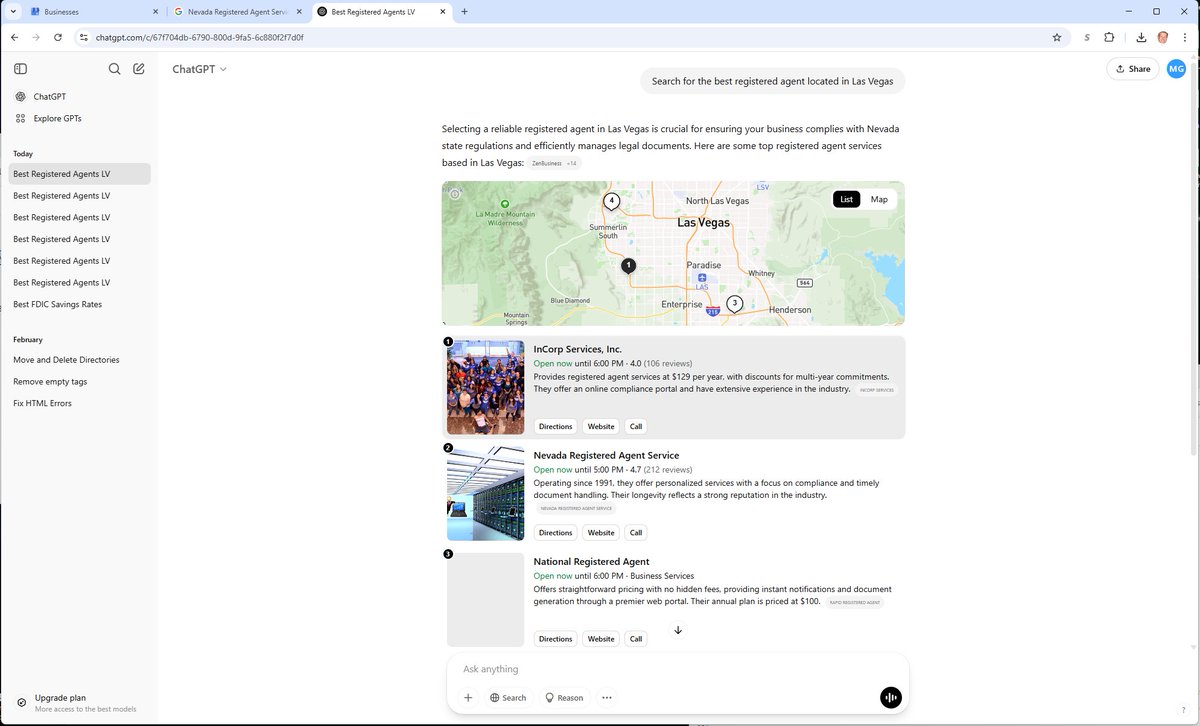Image resolution: width=1200 pixels, height=726 pixels.
Task: Get Directions for InCorp Services, Inc.
Action: point(555,426)
